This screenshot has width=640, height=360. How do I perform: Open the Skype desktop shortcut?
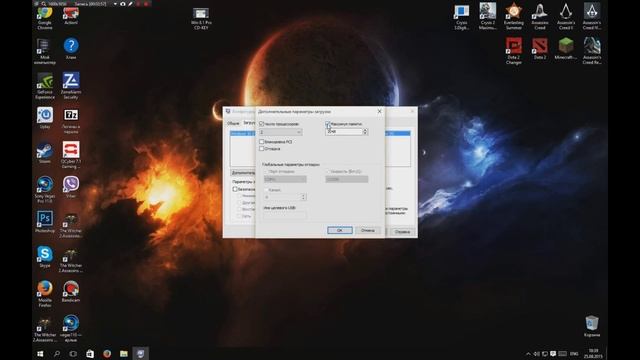pos(44,257)
